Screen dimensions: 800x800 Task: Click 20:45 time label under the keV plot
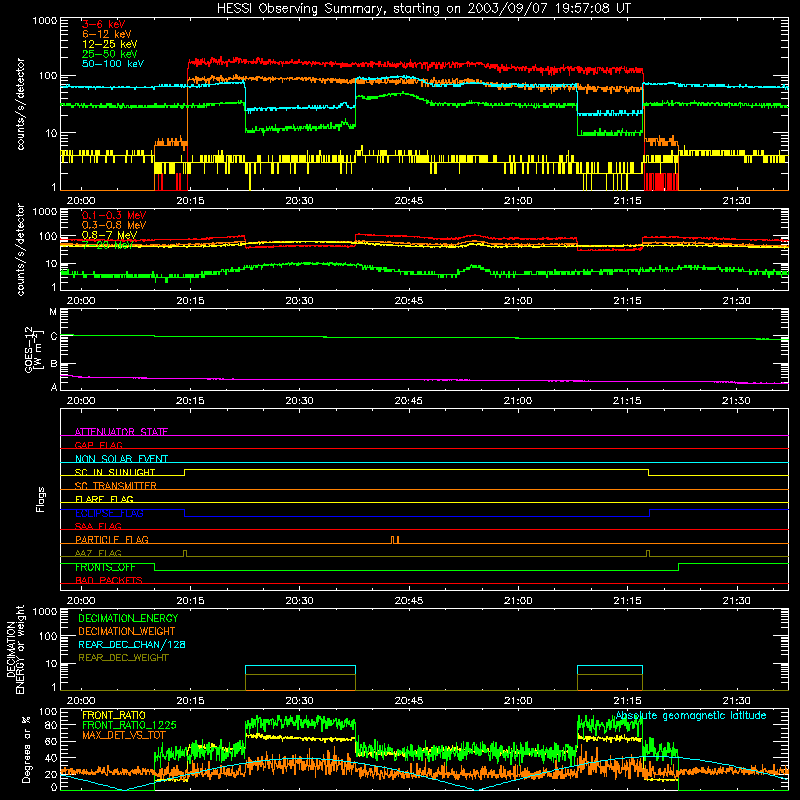409,201
